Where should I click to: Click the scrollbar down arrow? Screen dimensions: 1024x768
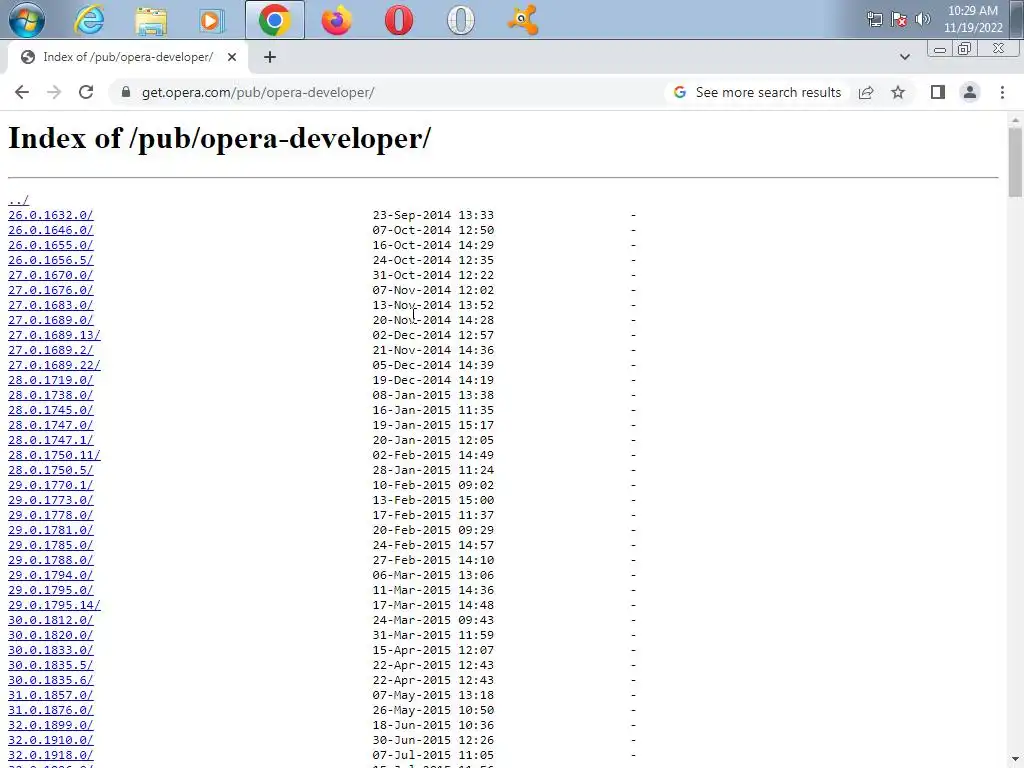coord(1015,761)
